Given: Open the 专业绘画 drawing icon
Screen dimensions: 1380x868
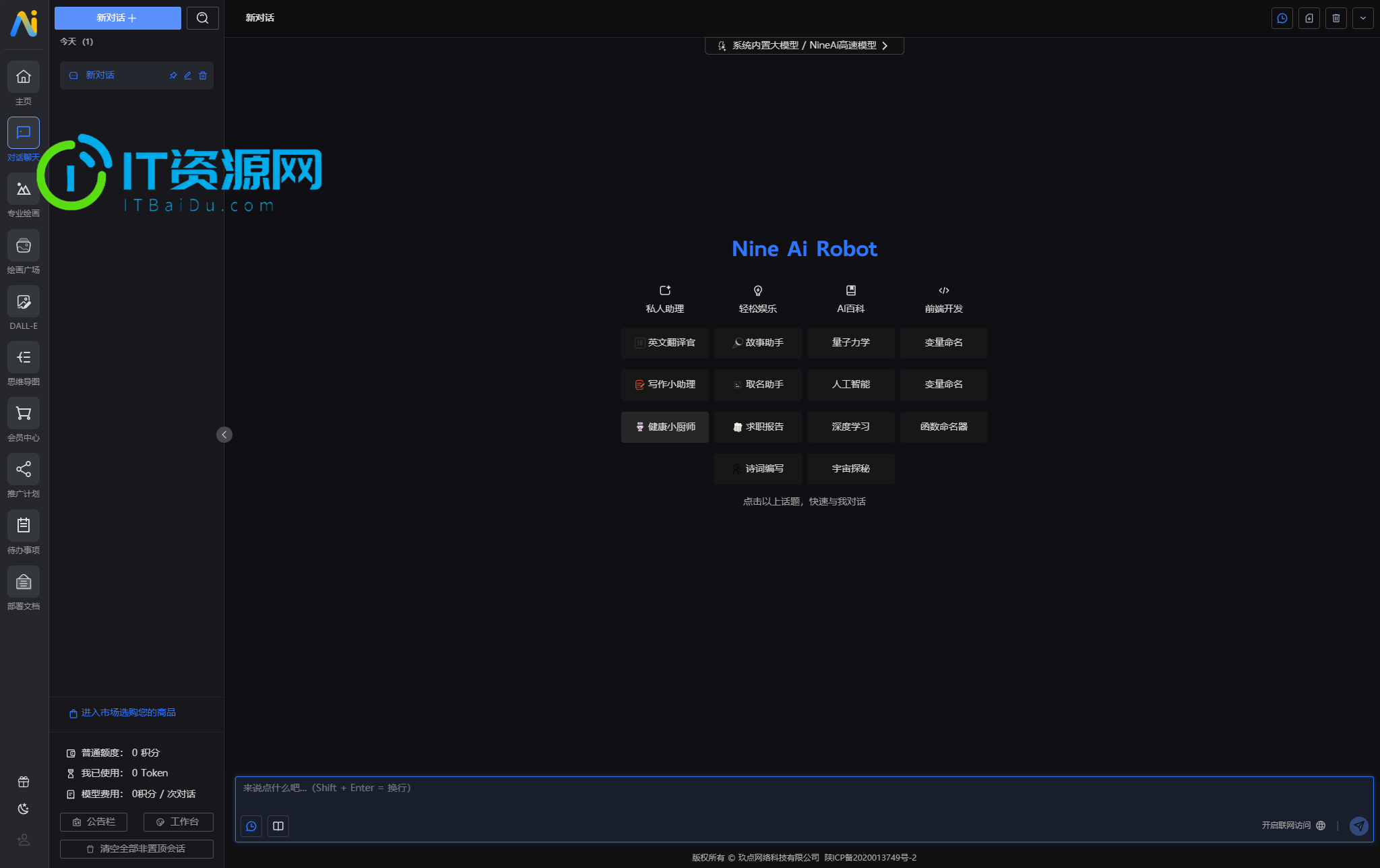Looking at the screenshot, I should tap(24, 189).
